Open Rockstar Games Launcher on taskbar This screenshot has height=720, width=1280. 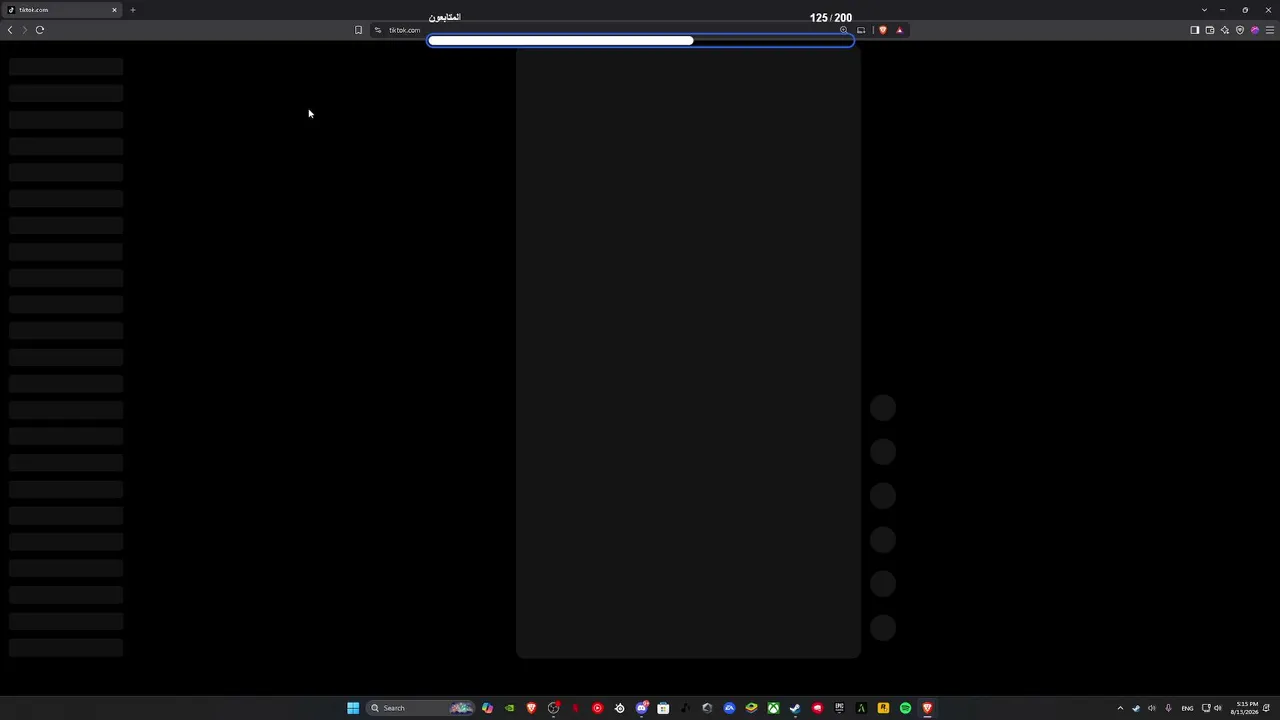[883, 708]
